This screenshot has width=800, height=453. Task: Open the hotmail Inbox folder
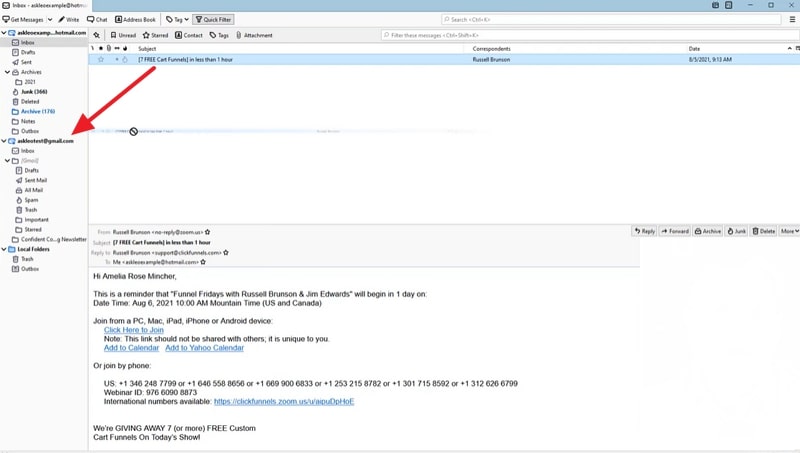coord(28,42)
